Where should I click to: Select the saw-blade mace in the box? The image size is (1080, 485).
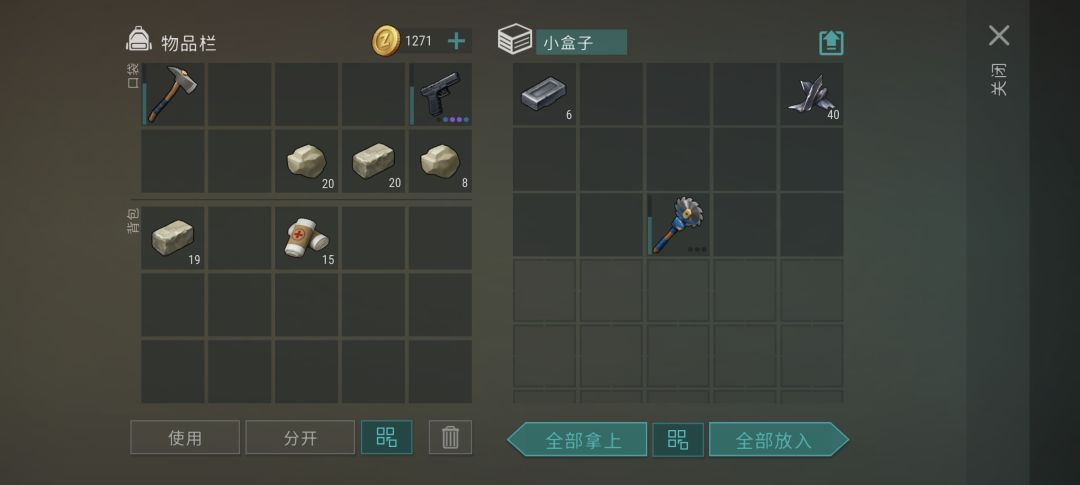pyautogui.click(x=678, y=225)
